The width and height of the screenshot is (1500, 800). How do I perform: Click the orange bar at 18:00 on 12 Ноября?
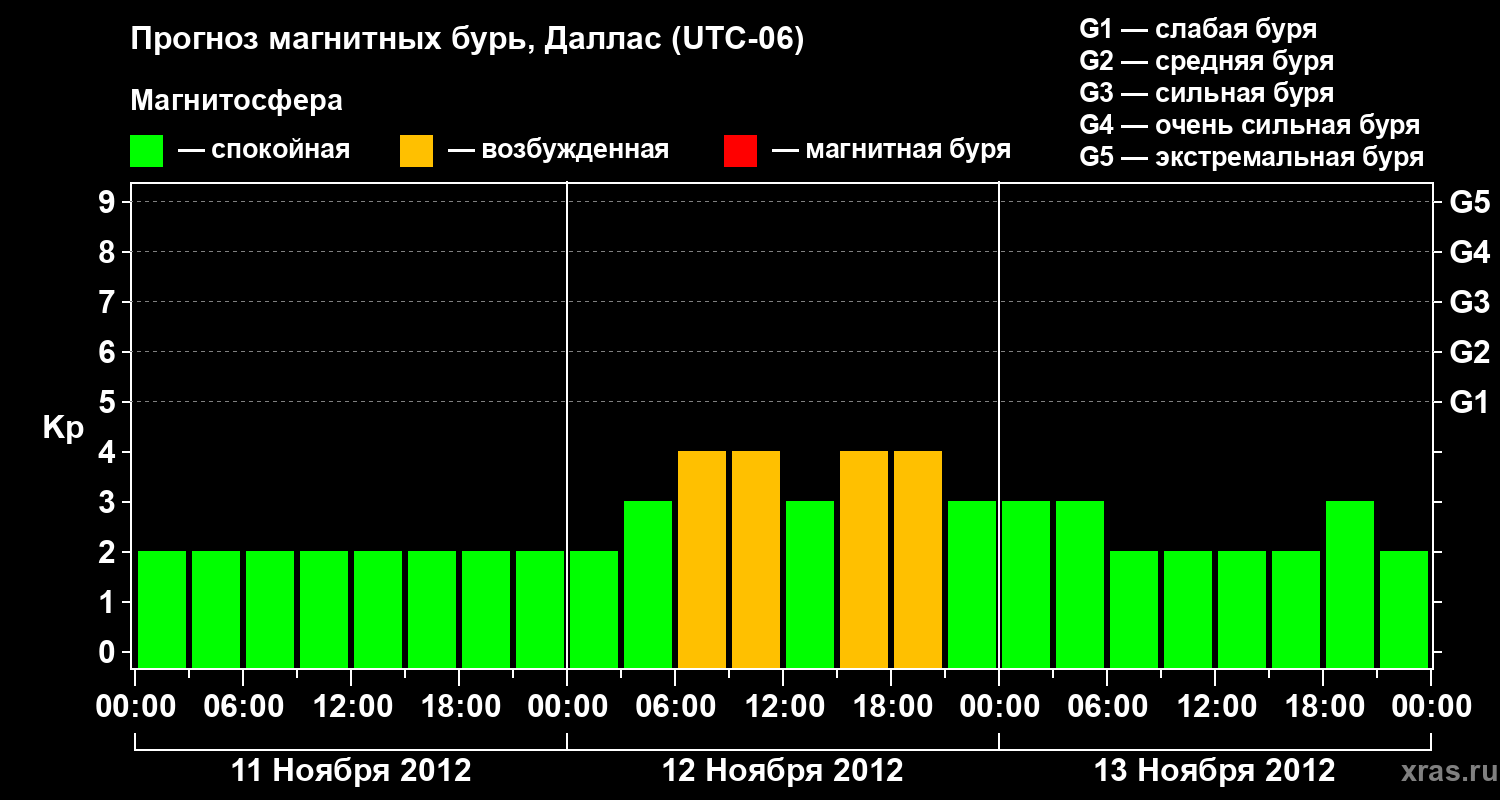(918, 559)
